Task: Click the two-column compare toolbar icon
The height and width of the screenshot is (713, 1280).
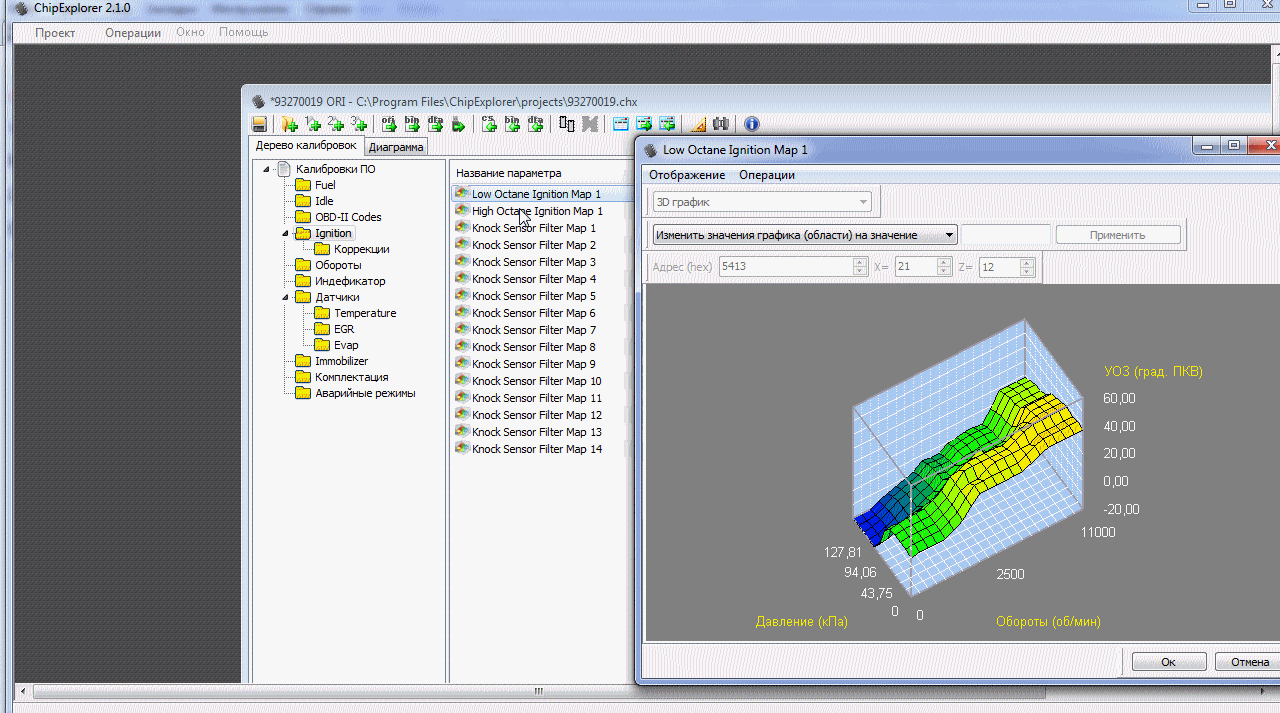Action: [x=567, y=124]
